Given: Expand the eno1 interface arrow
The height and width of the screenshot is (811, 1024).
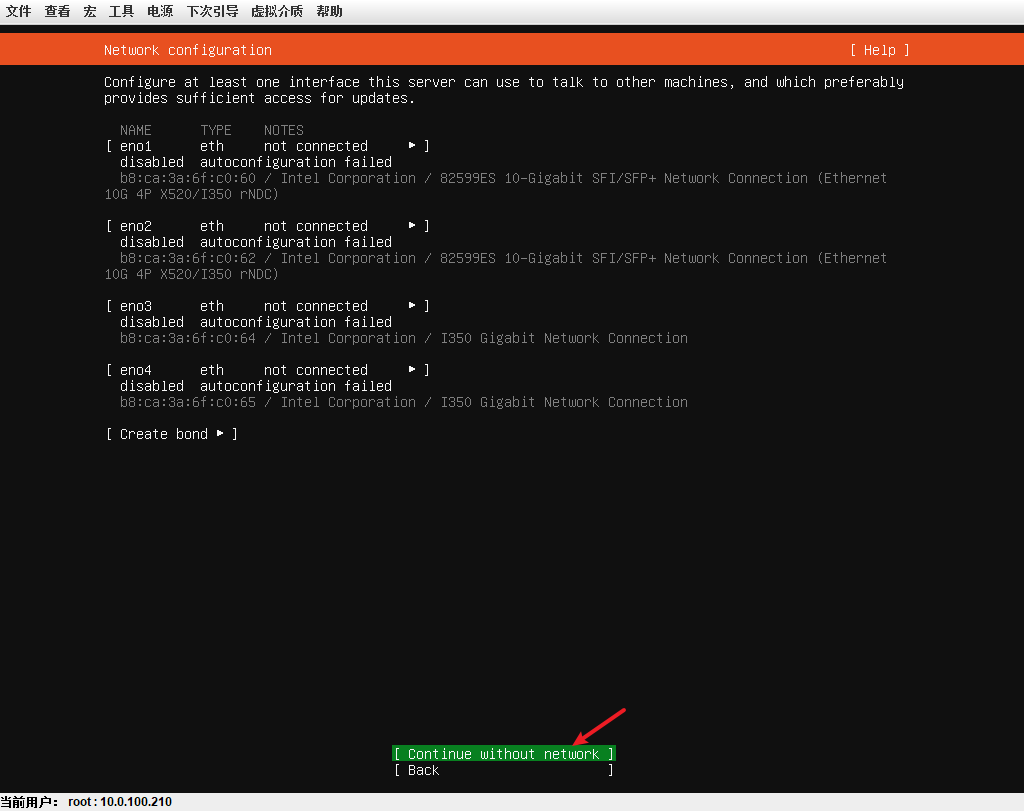Looking at the screenshot, I should [412, 145].
